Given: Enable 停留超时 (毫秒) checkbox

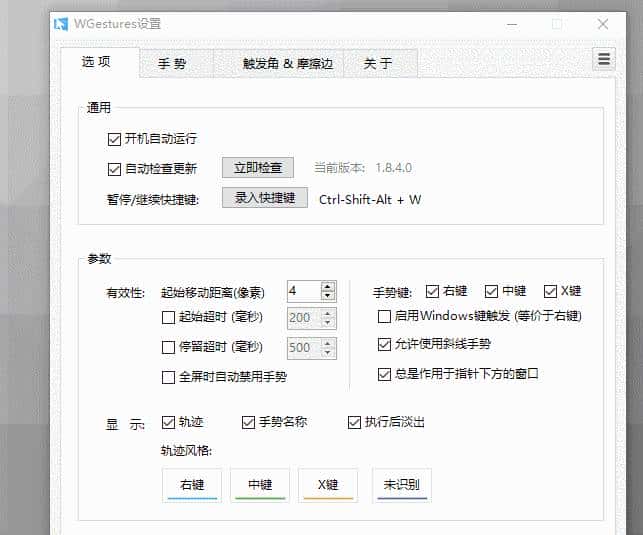Looking at the screenshot, I should (169, 347).
